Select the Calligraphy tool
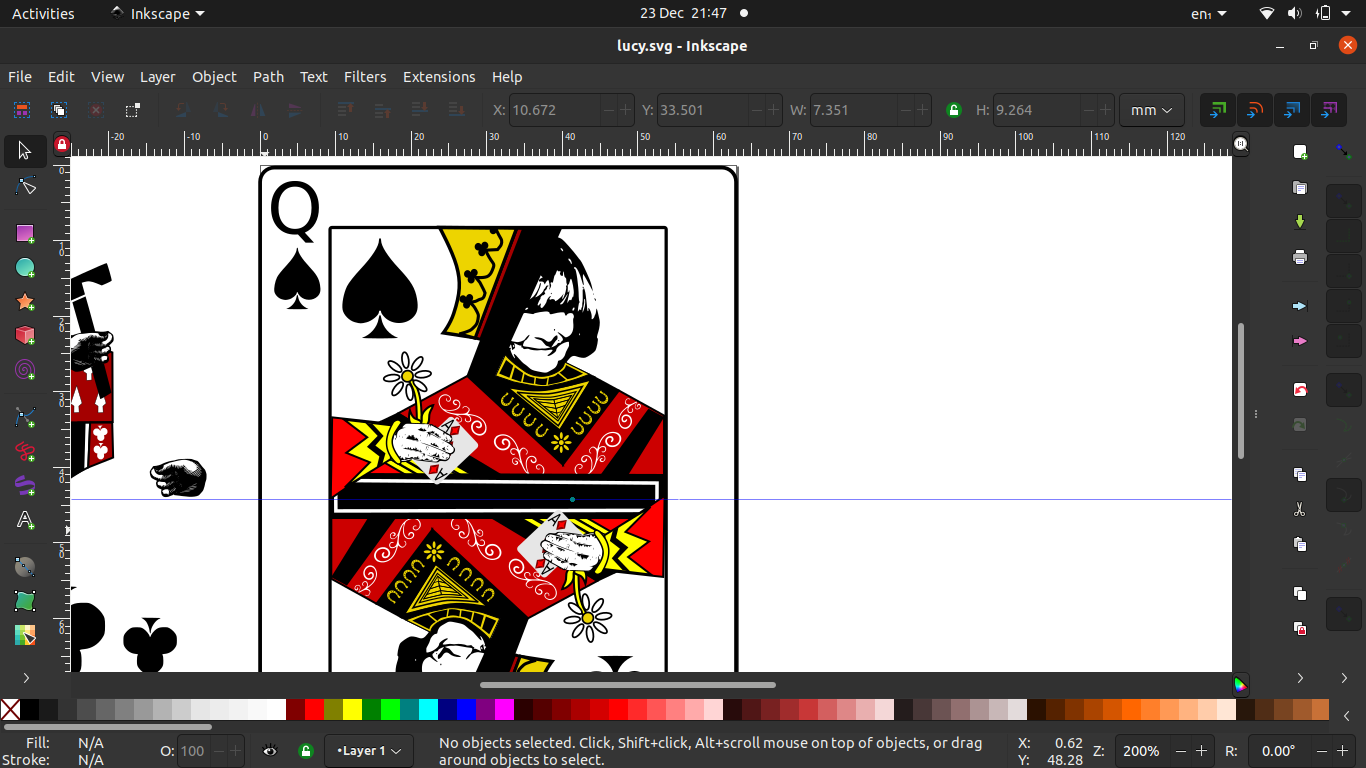 25,485
